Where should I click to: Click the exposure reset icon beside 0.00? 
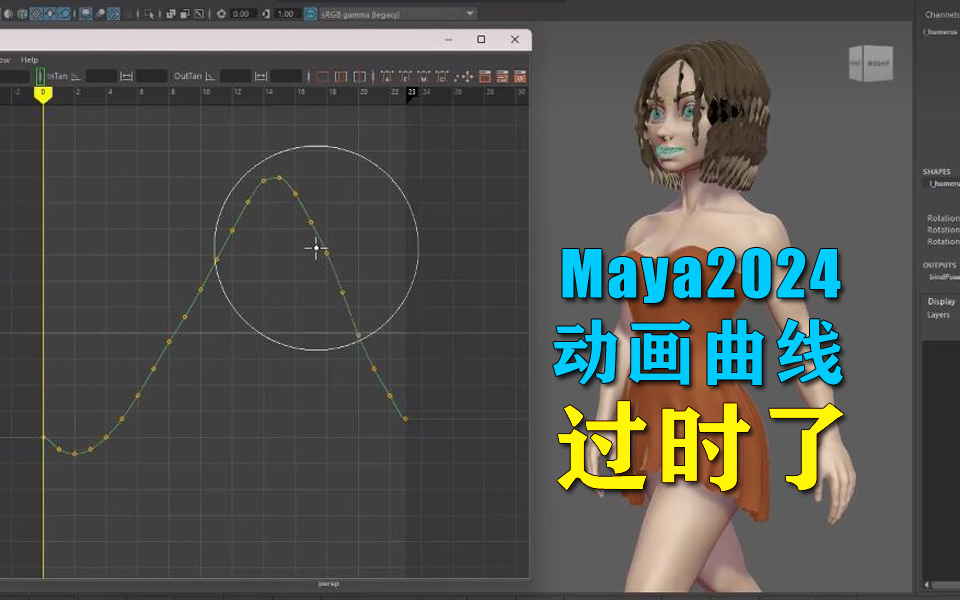click(x=222, y=14)
